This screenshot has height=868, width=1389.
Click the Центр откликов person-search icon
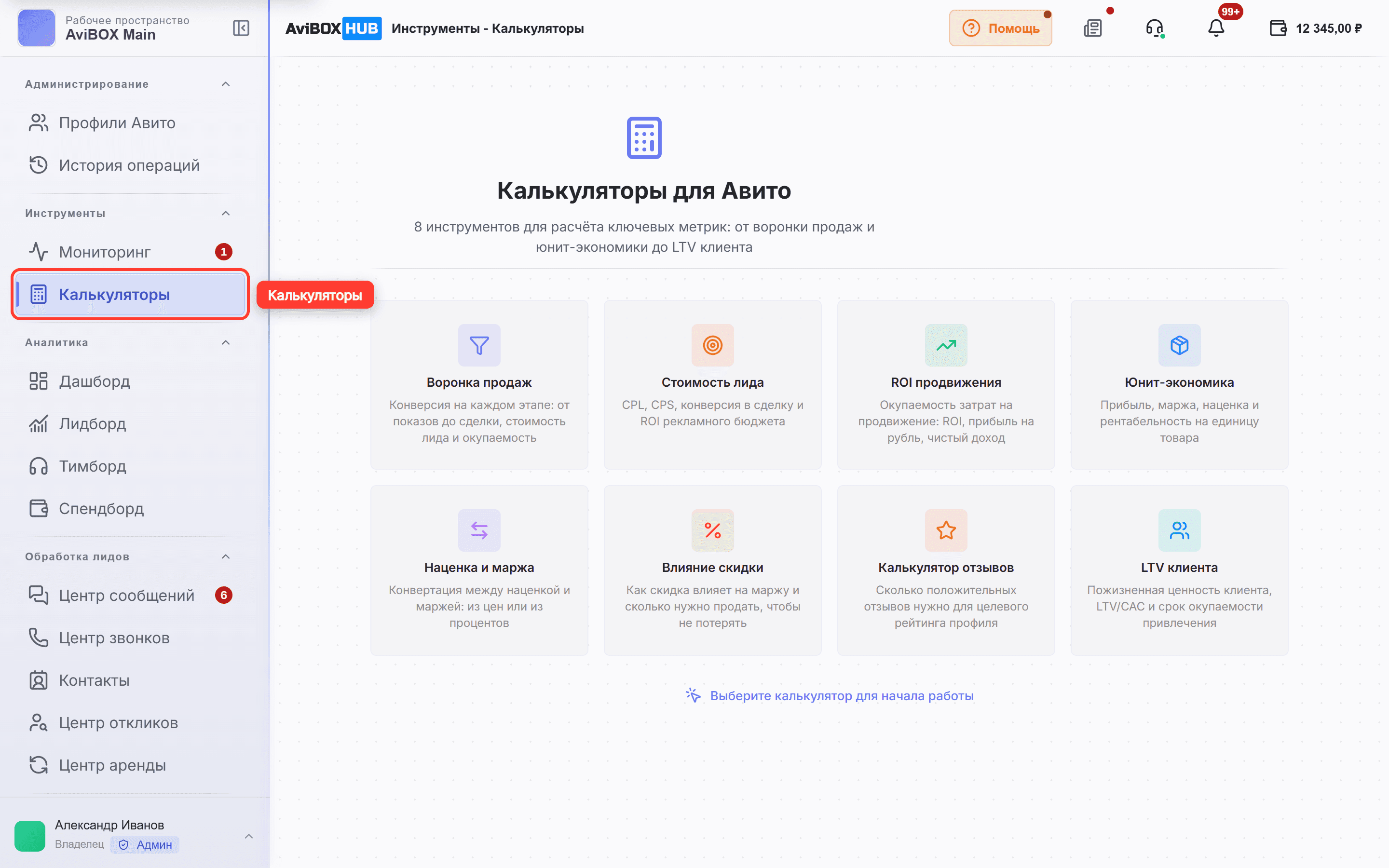pos(39,723)
